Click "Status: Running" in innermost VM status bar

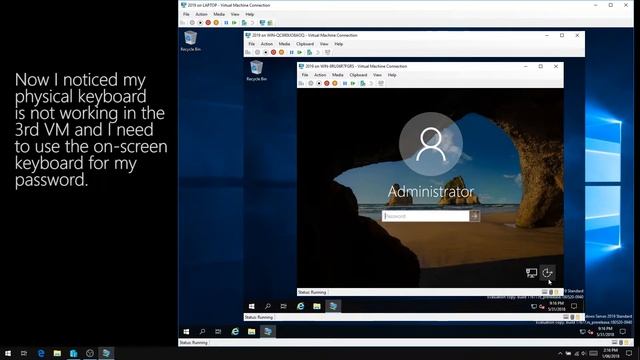[312, 292]
